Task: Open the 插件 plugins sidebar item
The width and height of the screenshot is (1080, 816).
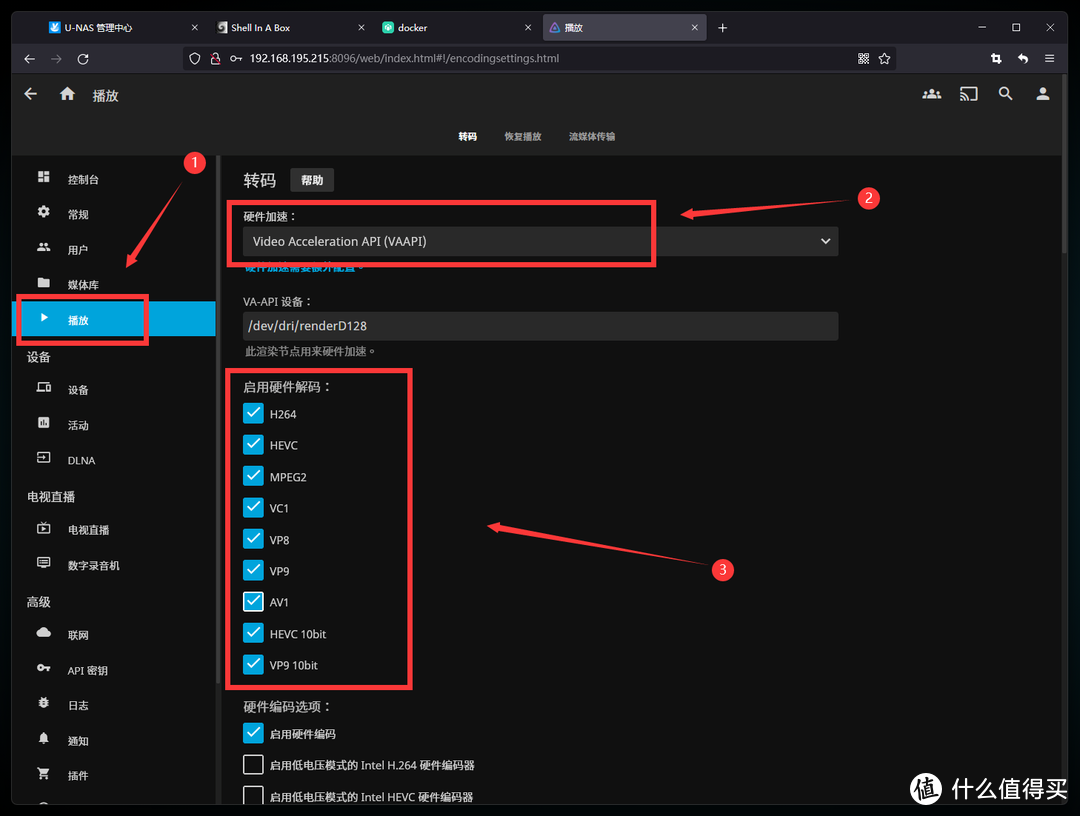Action: (x=114, y=775)
